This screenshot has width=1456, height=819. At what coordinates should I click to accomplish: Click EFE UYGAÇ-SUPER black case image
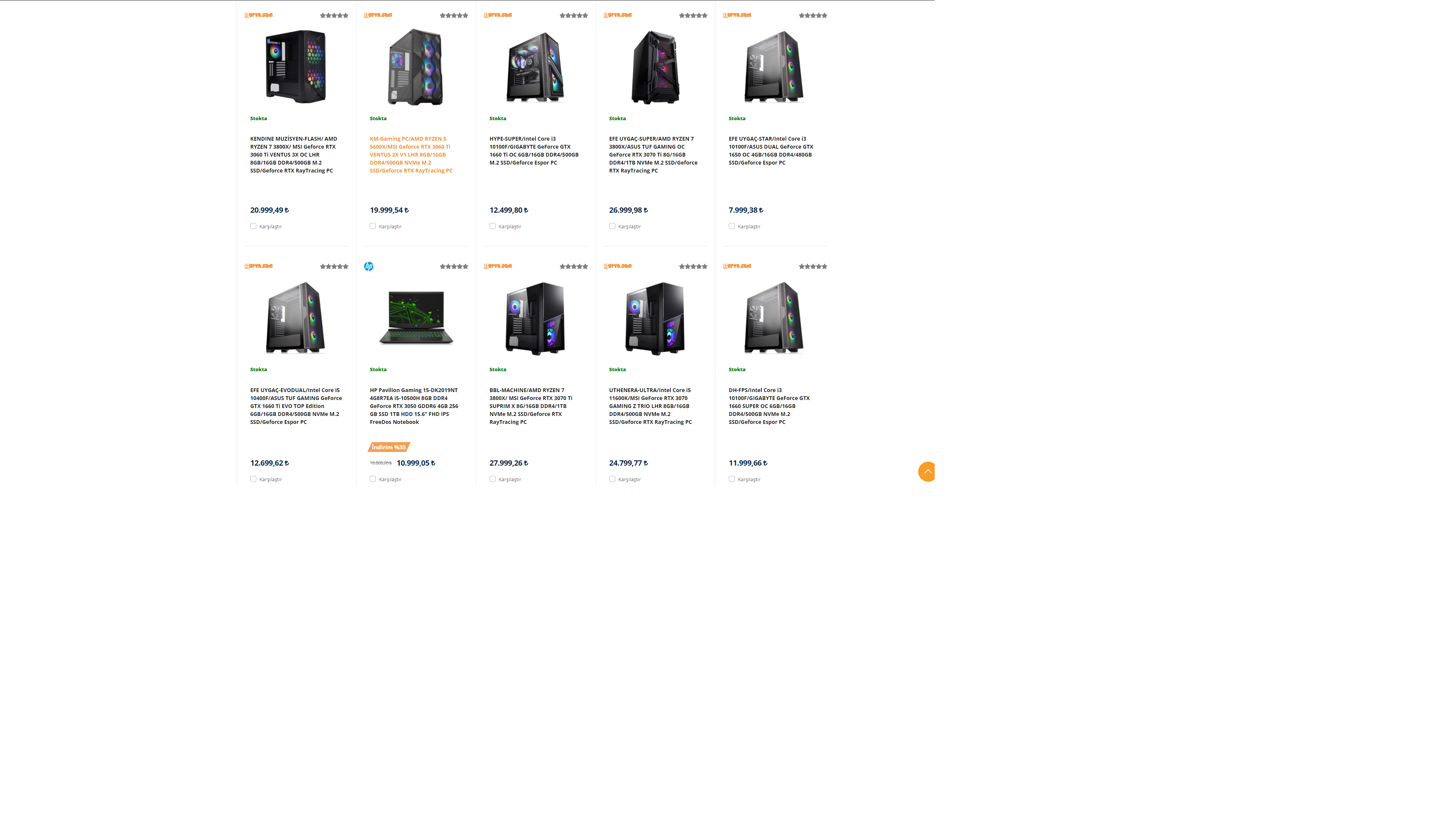pyautogui.click(x=655, y=67)
